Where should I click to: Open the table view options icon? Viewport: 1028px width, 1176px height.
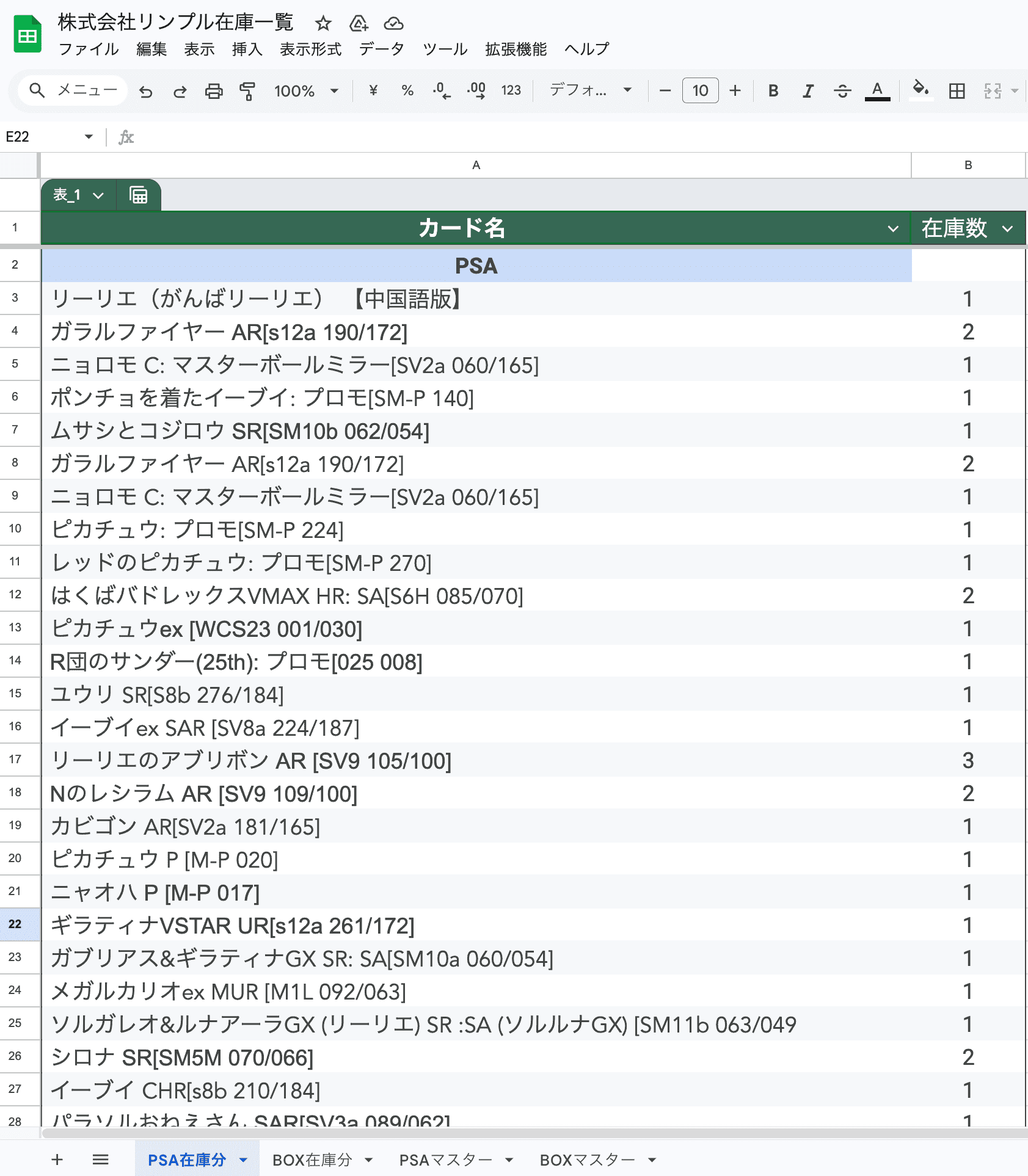tap(139, 195)
